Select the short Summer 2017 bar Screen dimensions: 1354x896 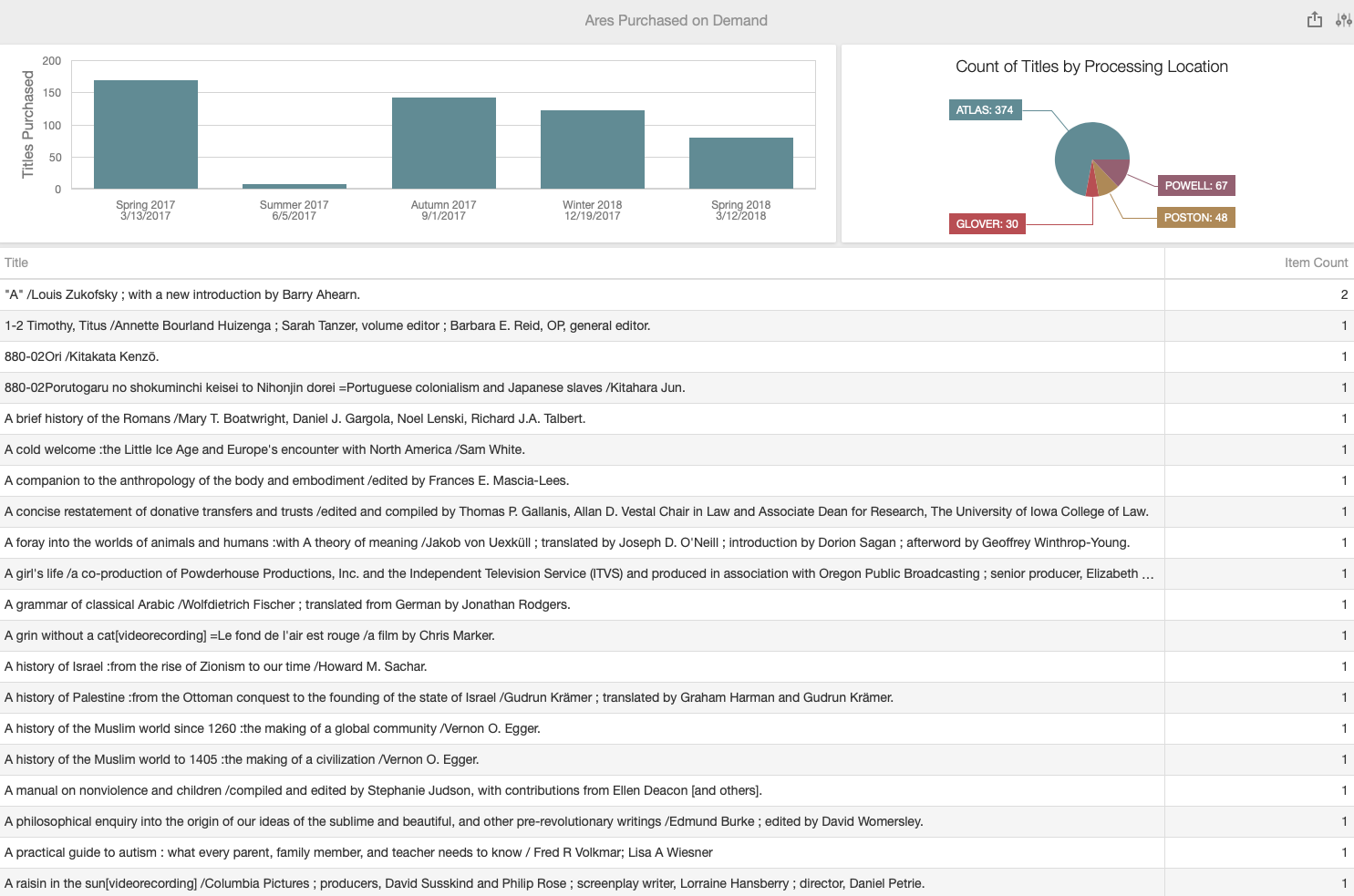(294, 185)
